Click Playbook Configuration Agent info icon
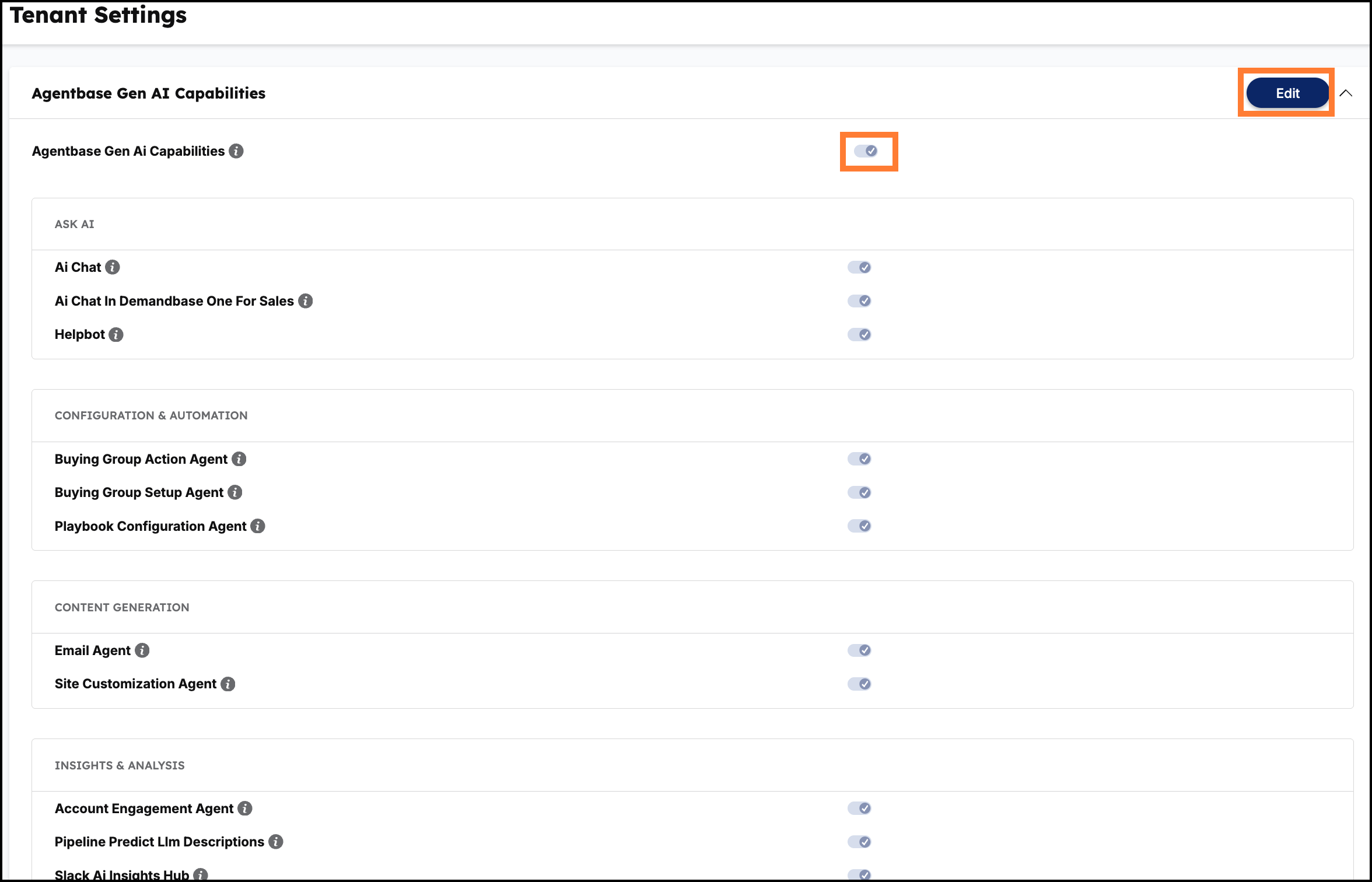1372x882 pixels. pyautogui.click(x=258, y=526)
